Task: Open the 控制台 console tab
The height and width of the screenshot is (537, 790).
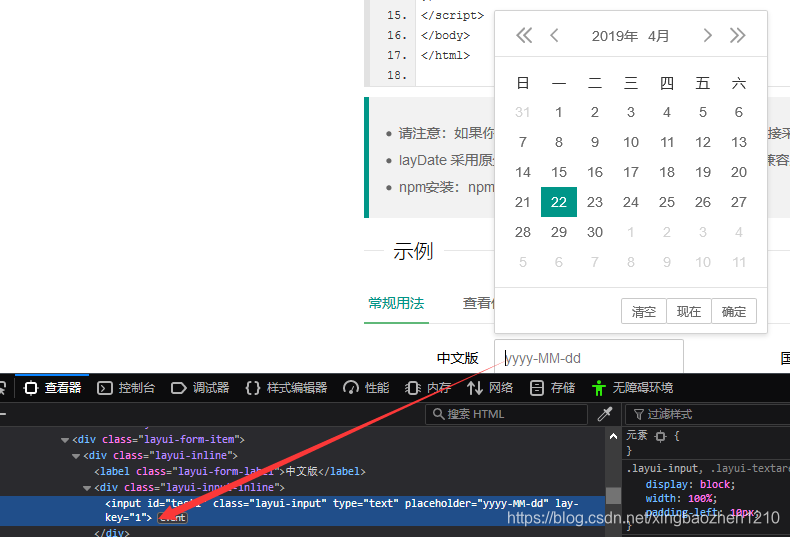Action: pos(126,388)
